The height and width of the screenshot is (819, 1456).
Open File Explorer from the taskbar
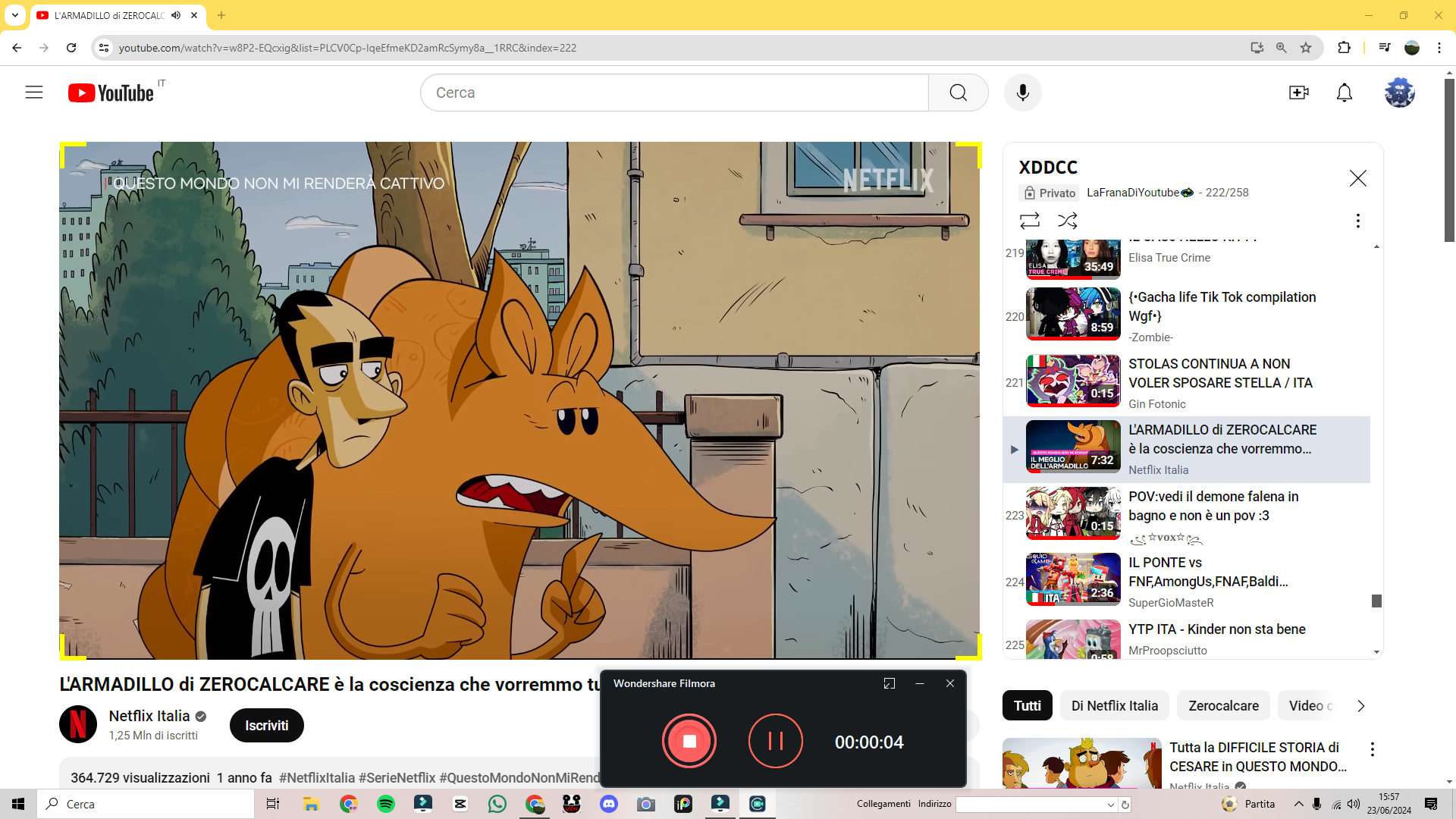pyautogui.click(x=311, y=804)
